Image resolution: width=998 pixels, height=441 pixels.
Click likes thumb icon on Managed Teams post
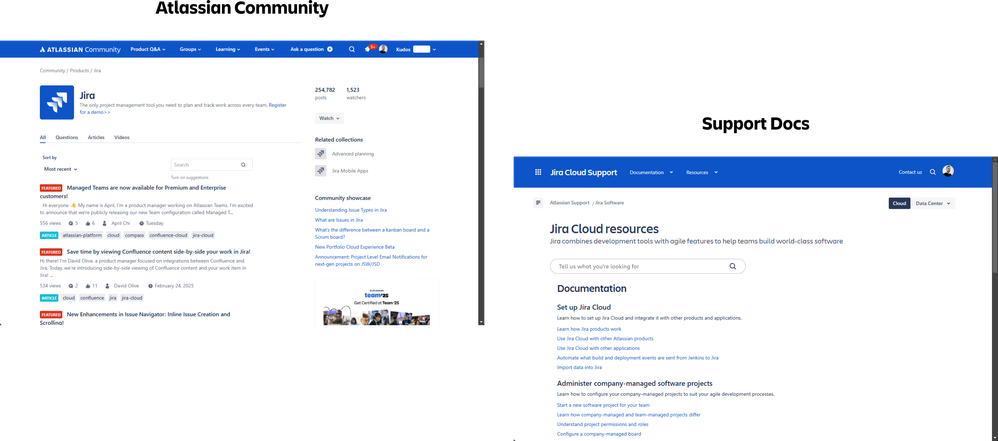pos(87,223)
